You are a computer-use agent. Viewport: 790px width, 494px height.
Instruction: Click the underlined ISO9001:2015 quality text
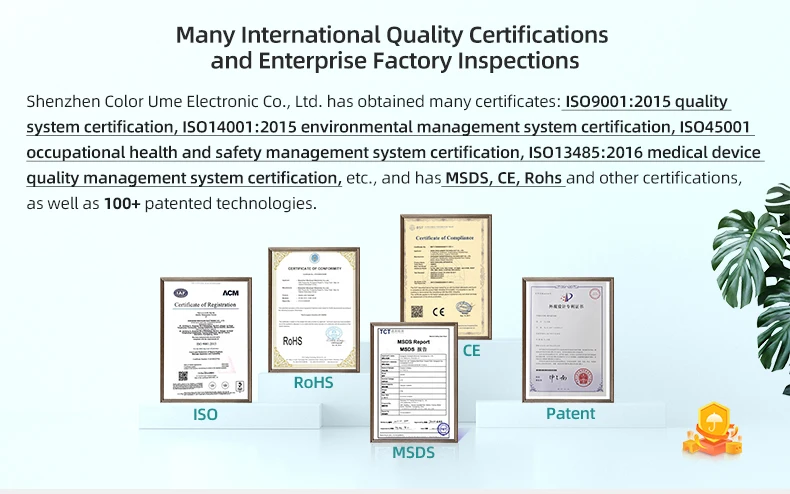(x=647, y=102)
